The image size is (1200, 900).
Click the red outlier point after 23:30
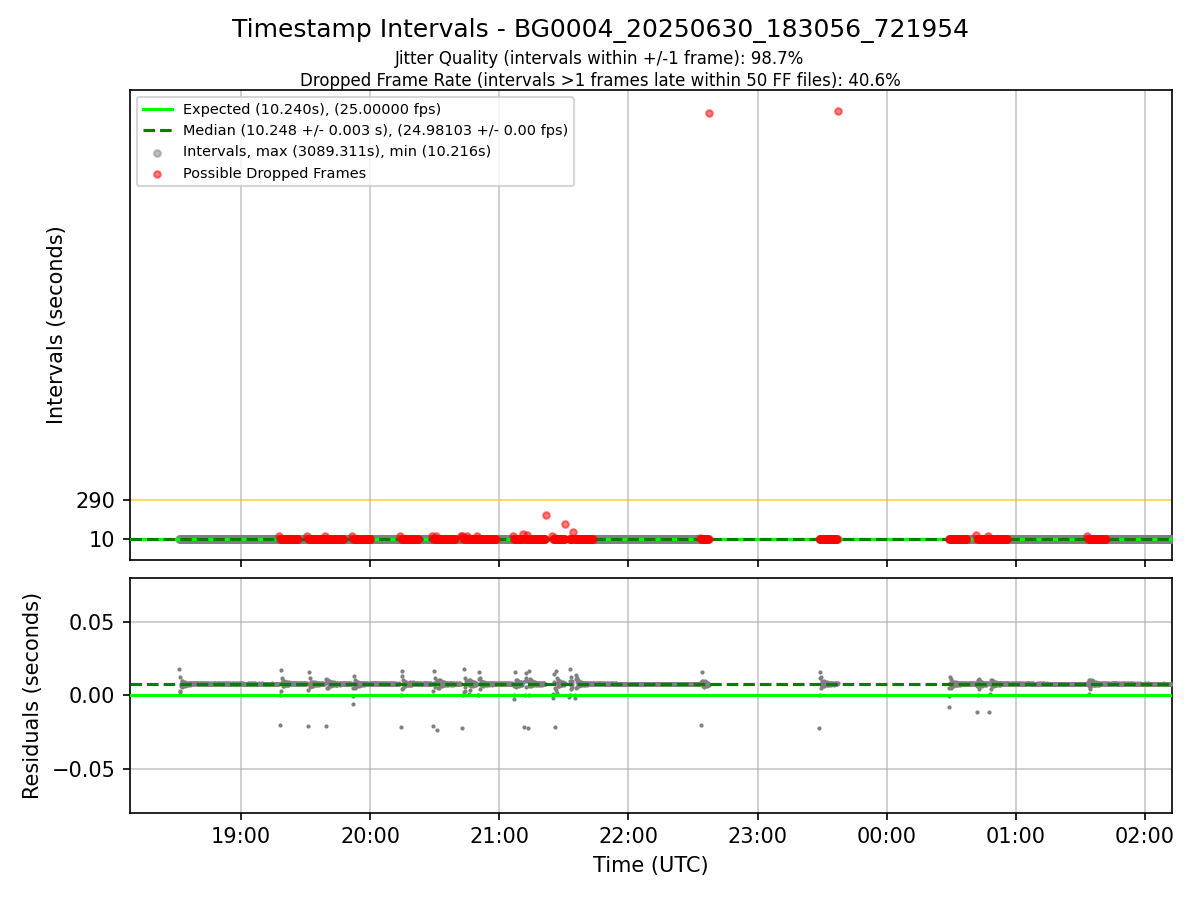[x=838, y=111]
